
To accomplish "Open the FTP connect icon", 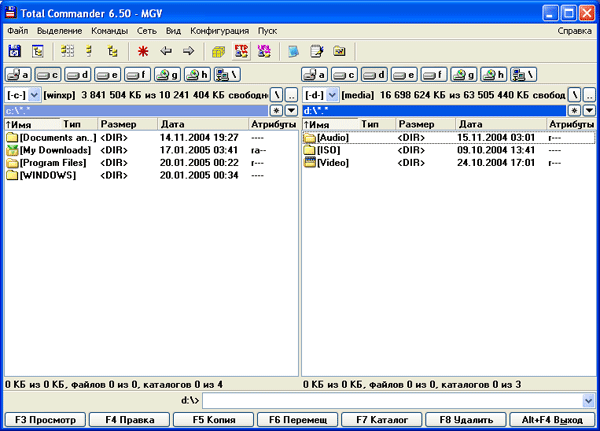I will pos(241,51).
